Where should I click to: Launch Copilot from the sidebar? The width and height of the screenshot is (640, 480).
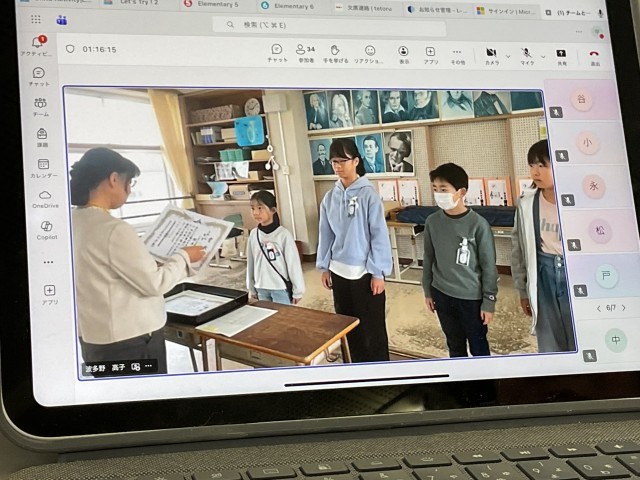(46, 229)
